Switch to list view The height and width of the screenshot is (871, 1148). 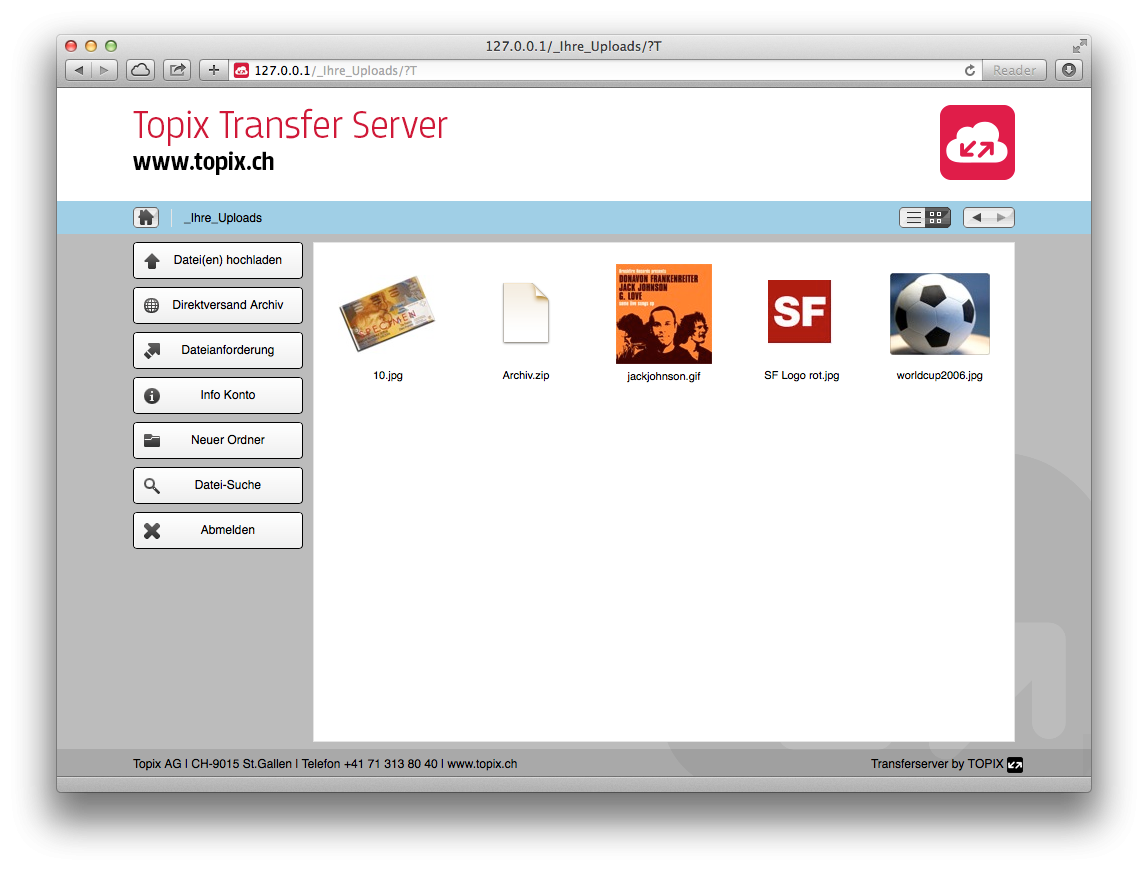(913, 217)
